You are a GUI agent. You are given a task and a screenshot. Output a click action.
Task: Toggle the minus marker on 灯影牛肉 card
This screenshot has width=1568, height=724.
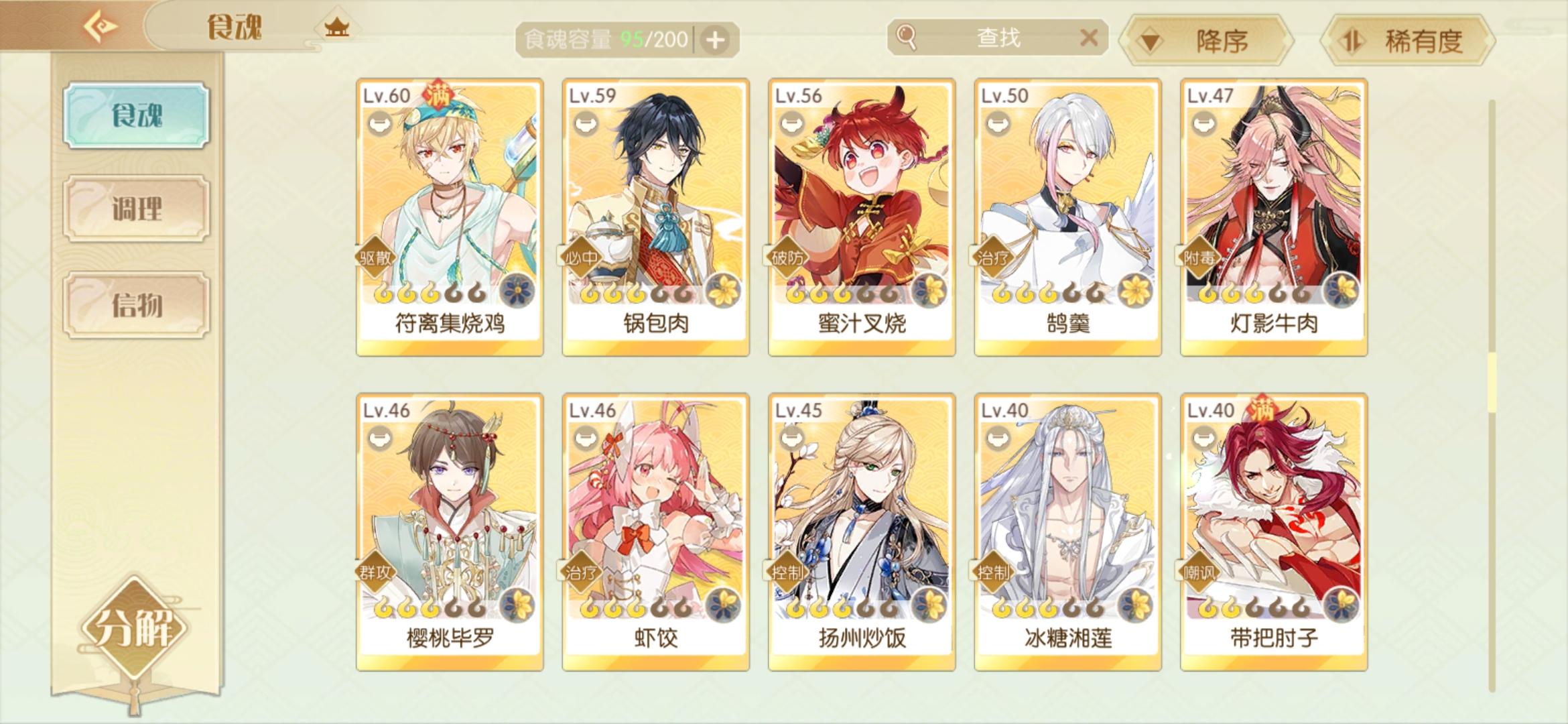(x=1205, y=124)
